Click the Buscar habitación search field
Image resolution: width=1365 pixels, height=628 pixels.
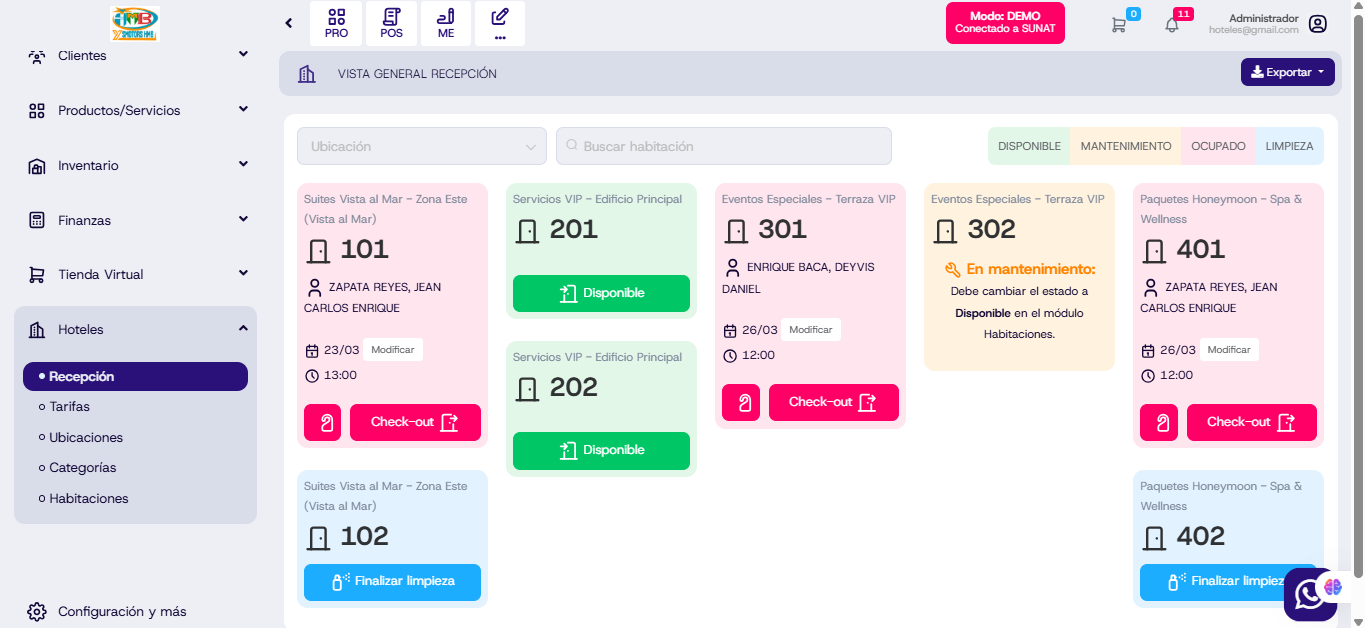723,146
